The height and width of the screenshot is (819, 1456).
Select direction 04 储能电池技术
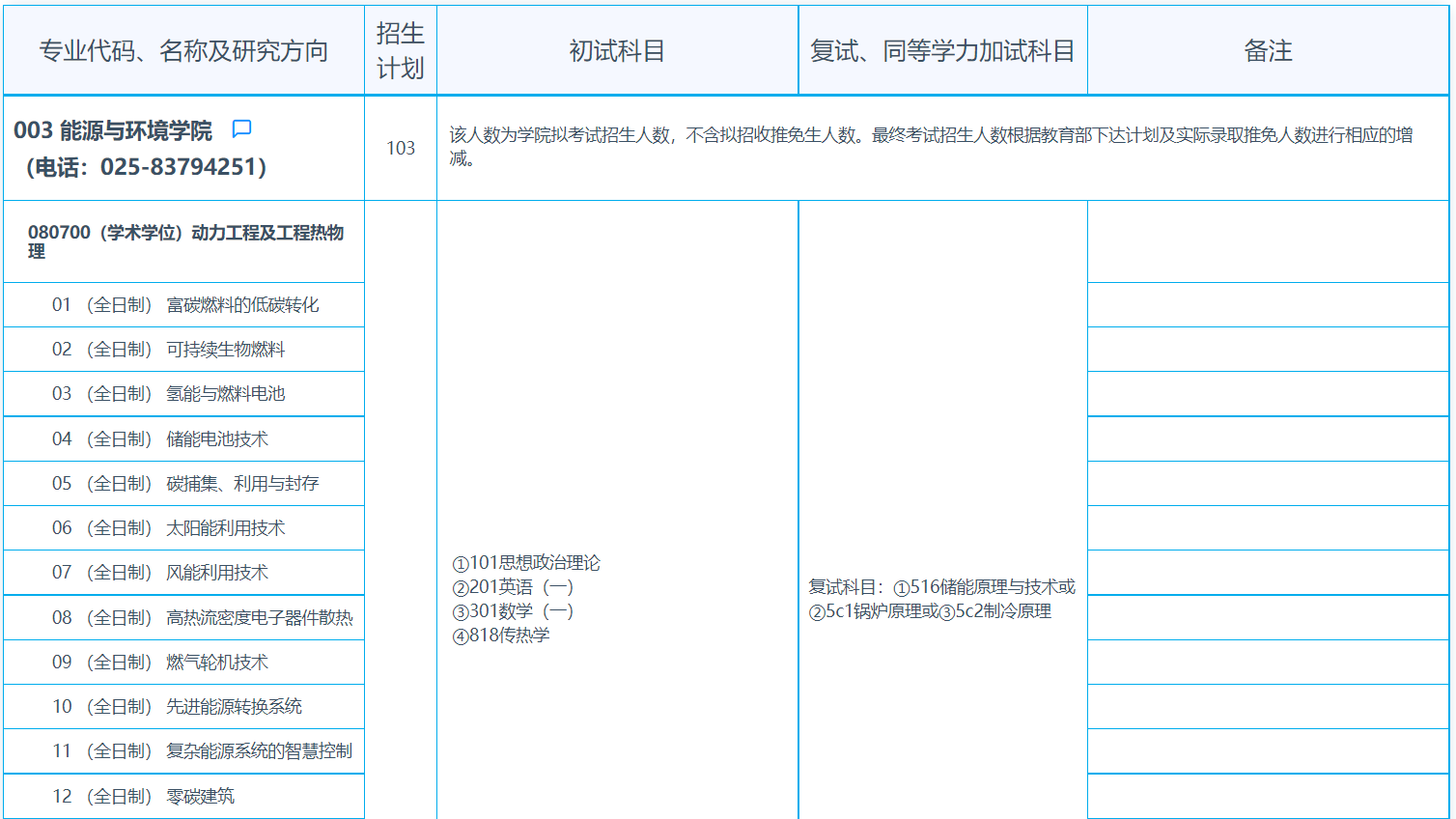tap(184, 439)
